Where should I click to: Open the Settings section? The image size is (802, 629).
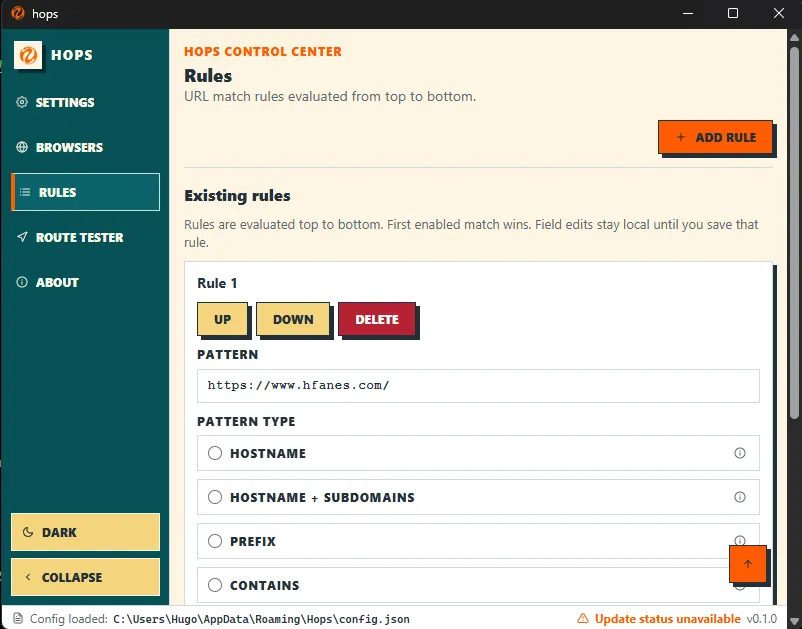(x=85, y=102)
